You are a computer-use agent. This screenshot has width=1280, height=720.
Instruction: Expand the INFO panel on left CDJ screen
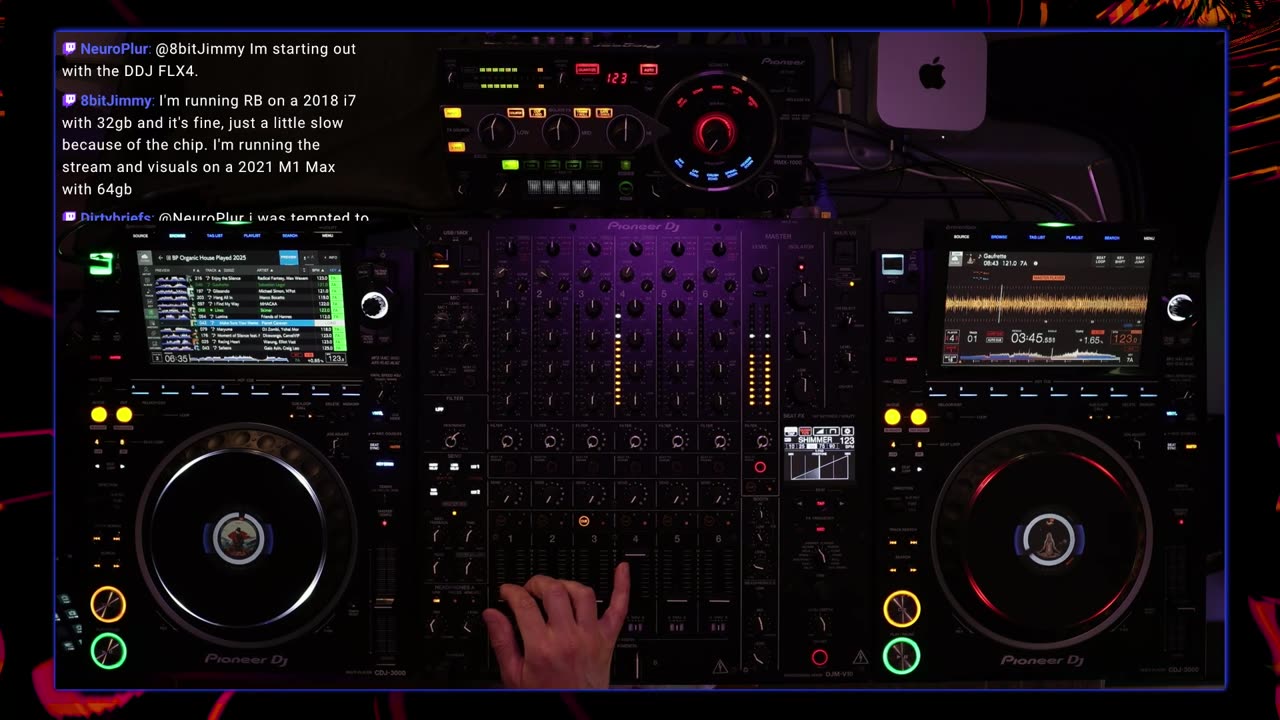[x=330, y=257]
